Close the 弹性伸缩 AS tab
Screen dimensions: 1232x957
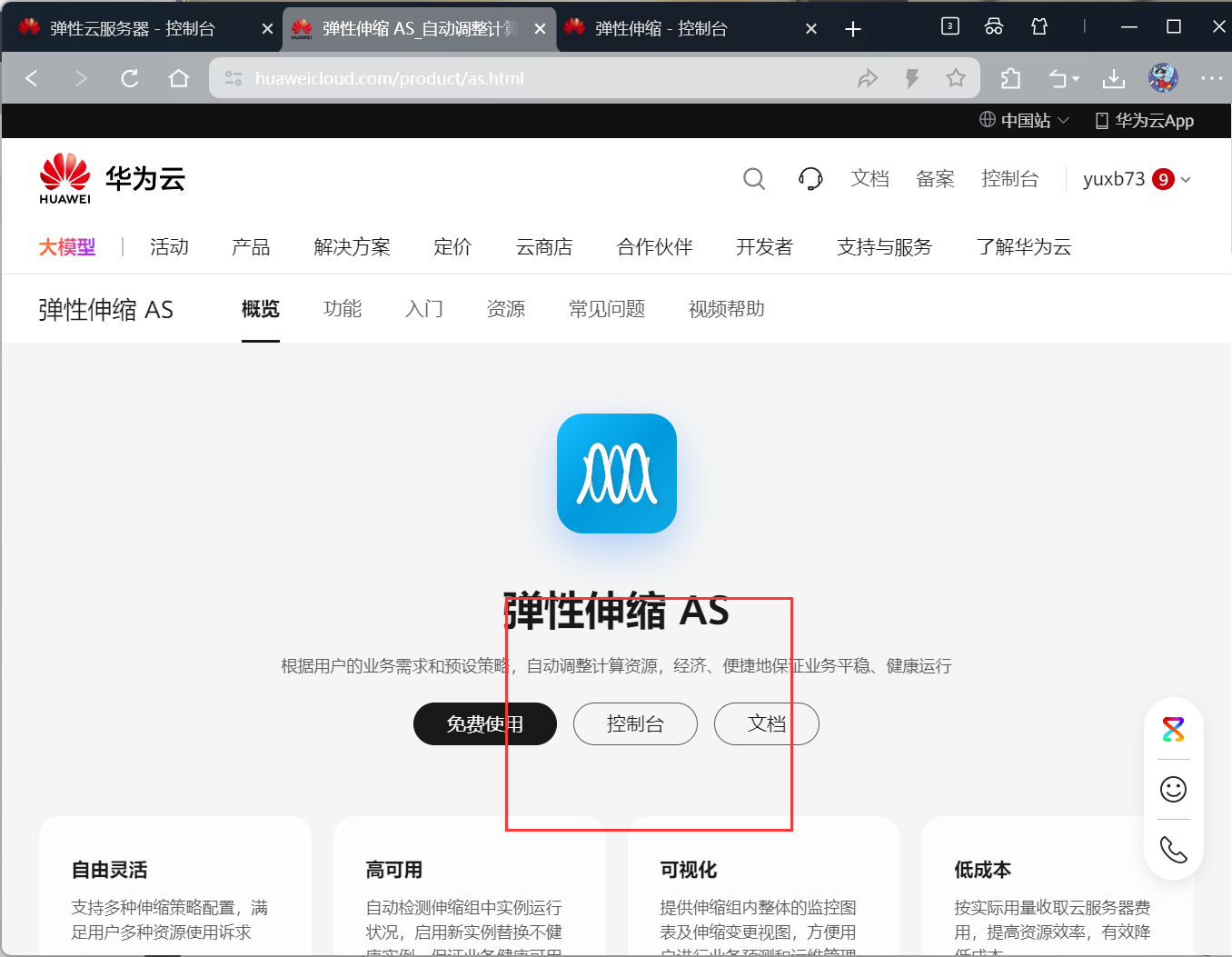click(540, 29)
